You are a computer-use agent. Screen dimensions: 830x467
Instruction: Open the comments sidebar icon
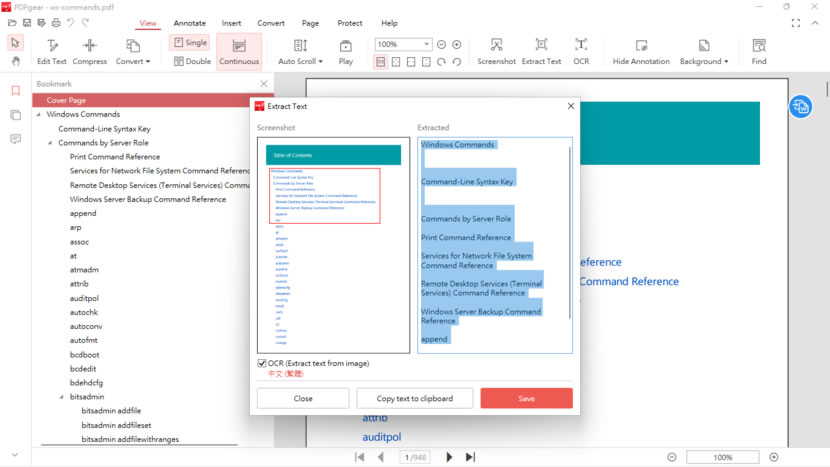click(x=16, y=139)
